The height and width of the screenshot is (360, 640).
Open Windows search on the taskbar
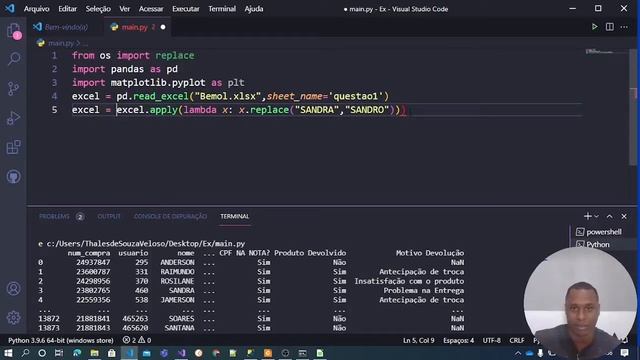[x=25, y=353]
